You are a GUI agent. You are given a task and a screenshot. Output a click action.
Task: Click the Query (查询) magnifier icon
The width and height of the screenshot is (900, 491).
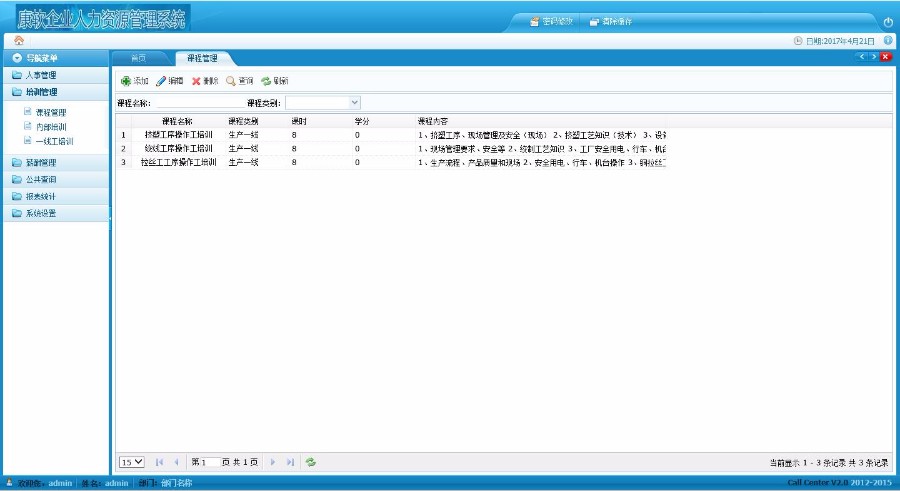[231, 81]
